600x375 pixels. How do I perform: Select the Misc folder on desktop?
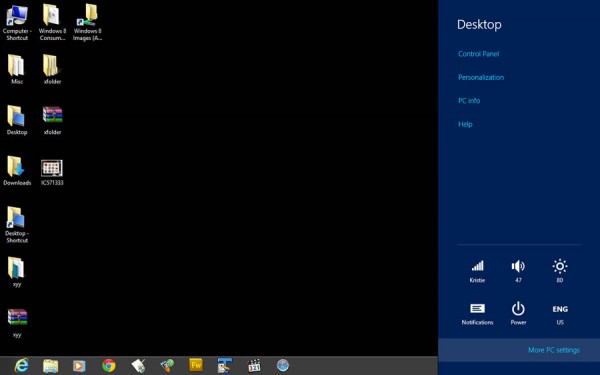click(x=16, y=69)
